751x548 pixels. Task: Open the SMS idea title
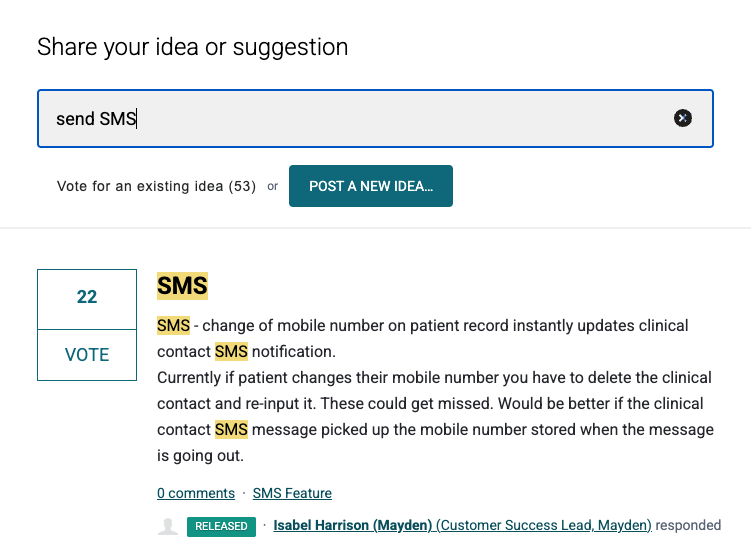(x=182, y=285)
